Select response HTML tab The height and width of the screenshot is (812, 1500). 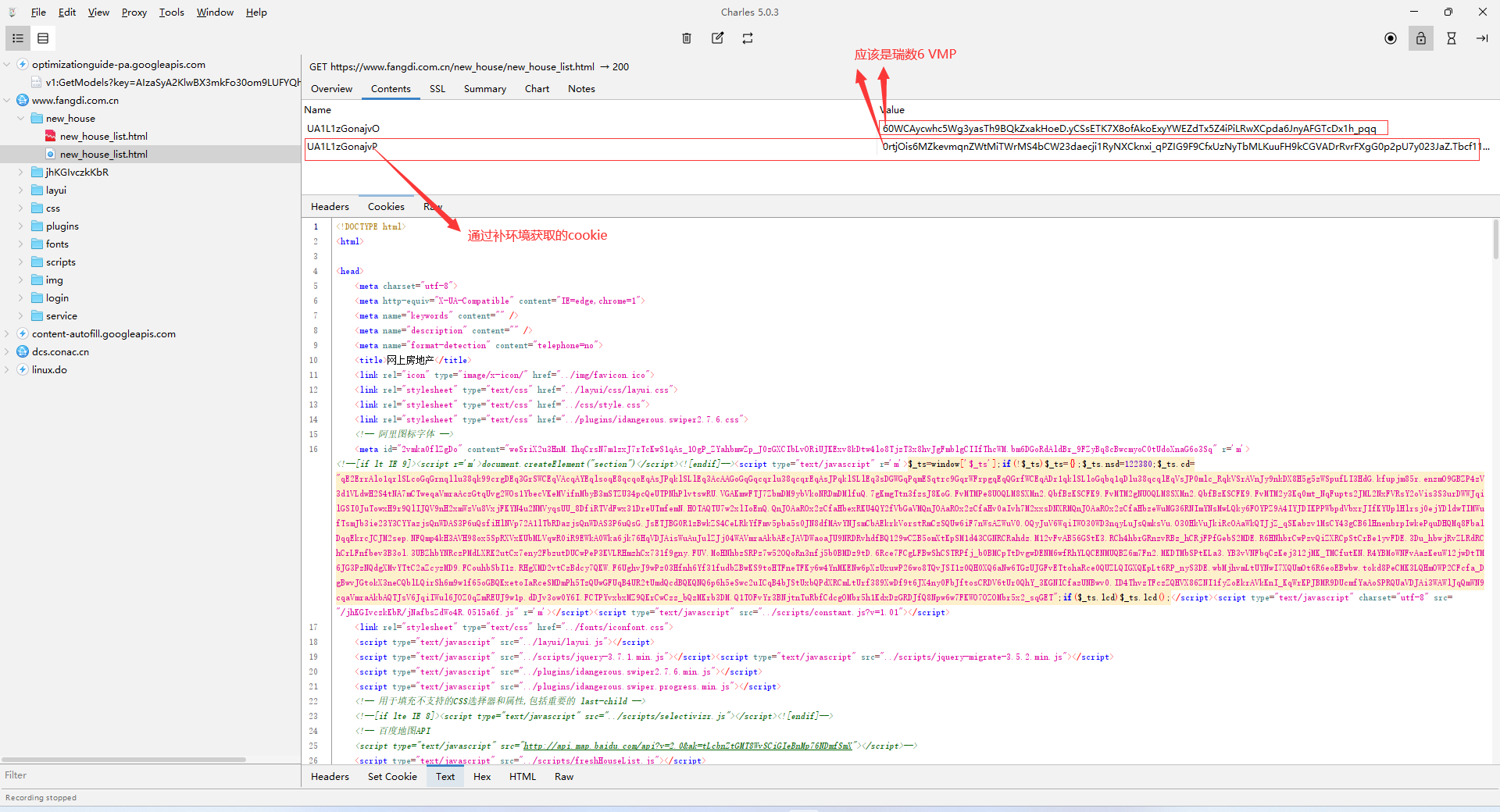(523, 777)
